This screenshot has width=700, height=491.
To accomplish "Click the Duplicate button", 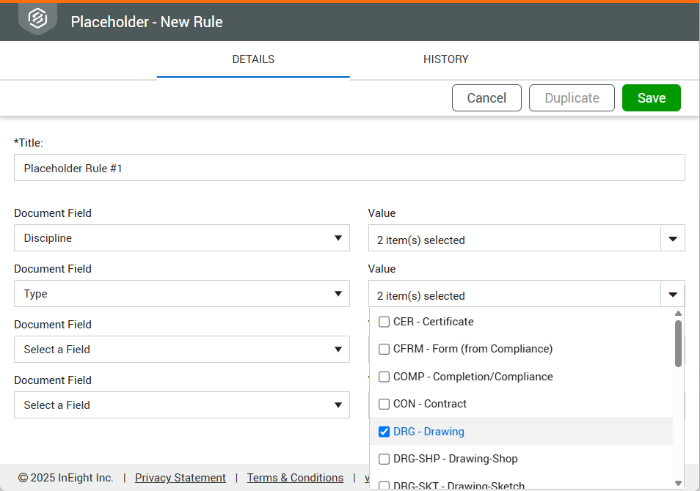I will tap(571, 98).
